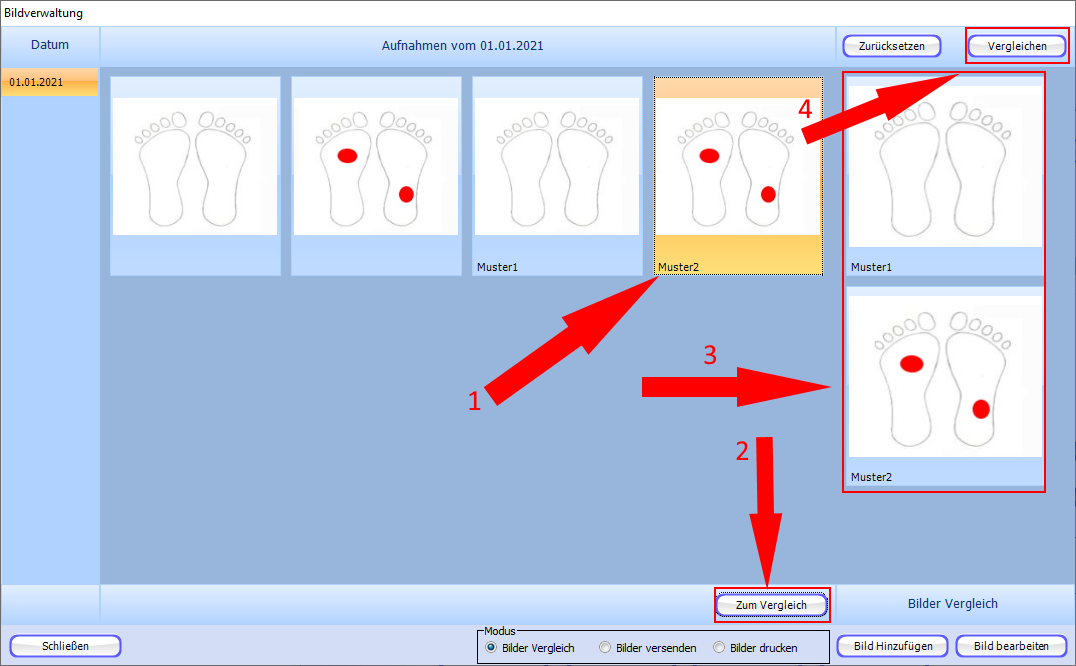Screen dimensions: 1076x666
Task: Close the dialog with Schließen
Action: [65, 646]
